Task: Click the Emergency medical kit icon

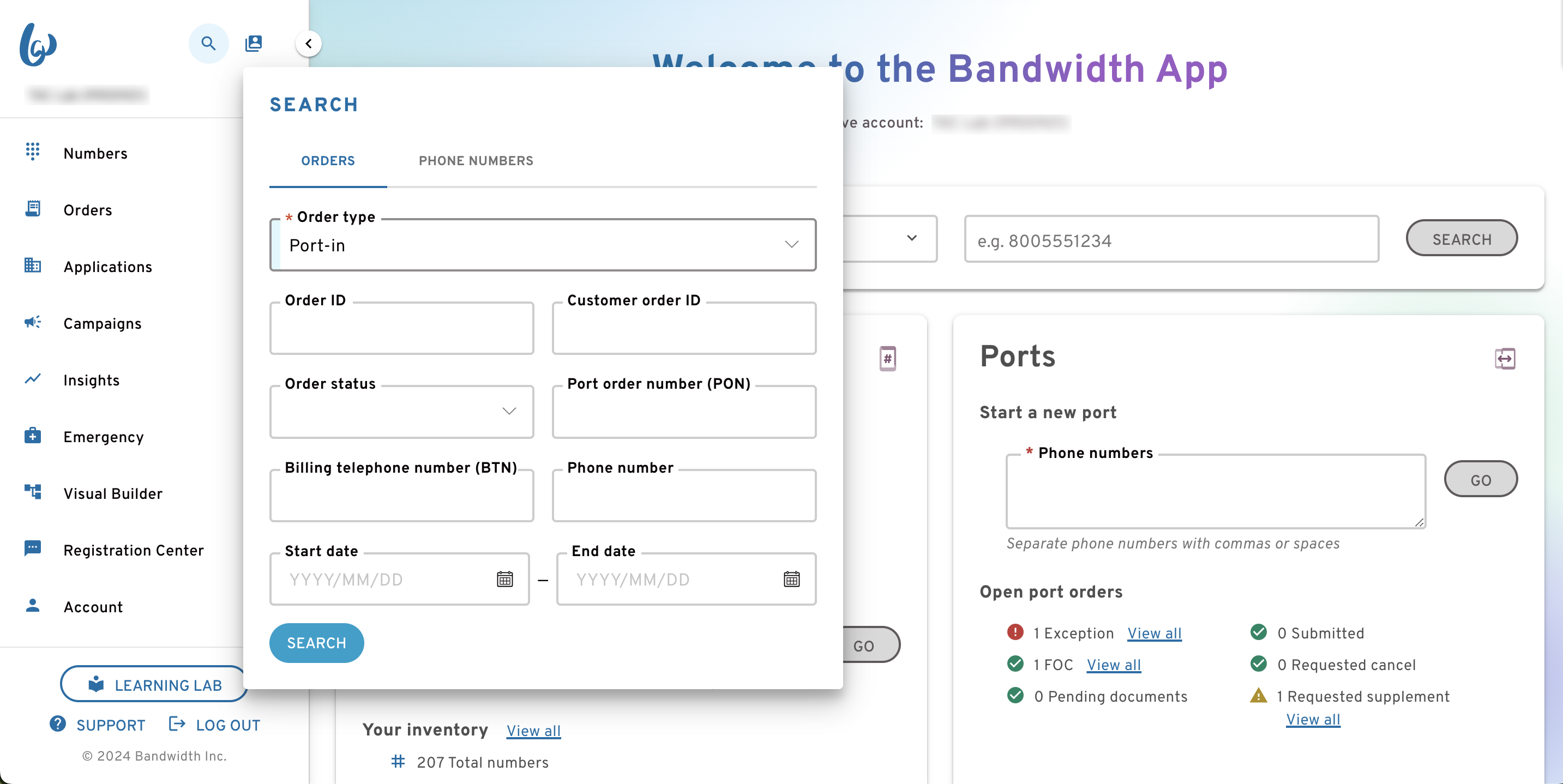Action: click(33, 436)
